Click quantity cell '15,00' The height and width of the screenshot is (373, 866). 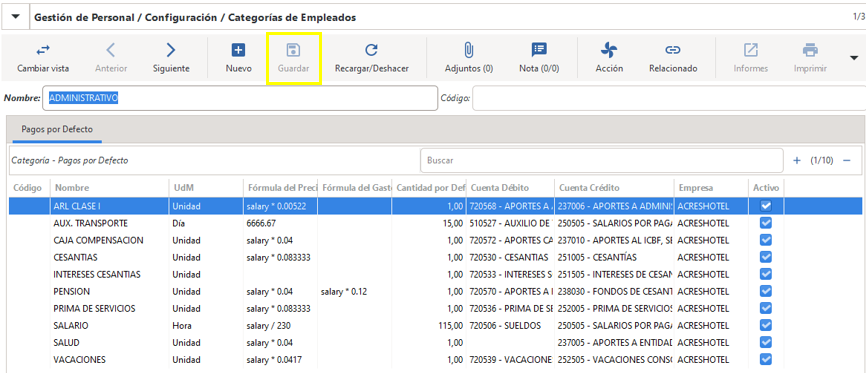[x=453, y=223]
